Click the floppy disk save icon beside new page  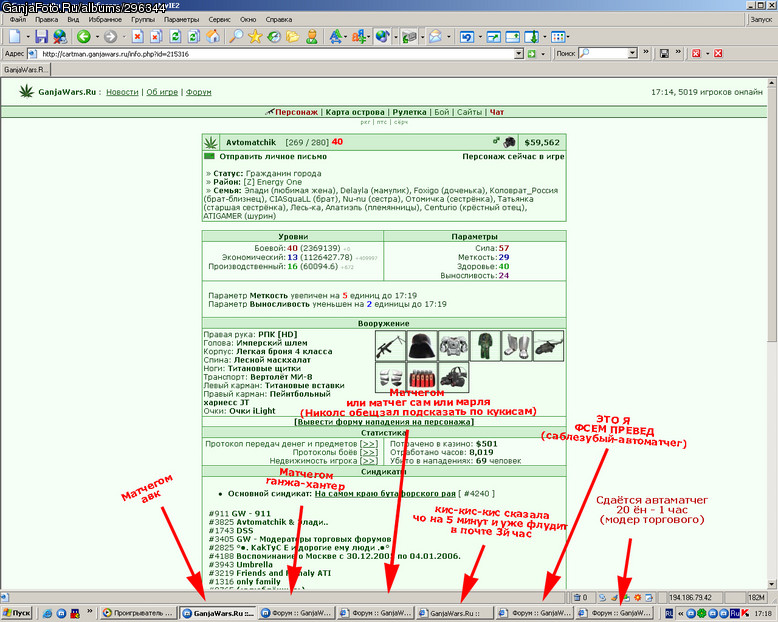click(x=41, y=37)
